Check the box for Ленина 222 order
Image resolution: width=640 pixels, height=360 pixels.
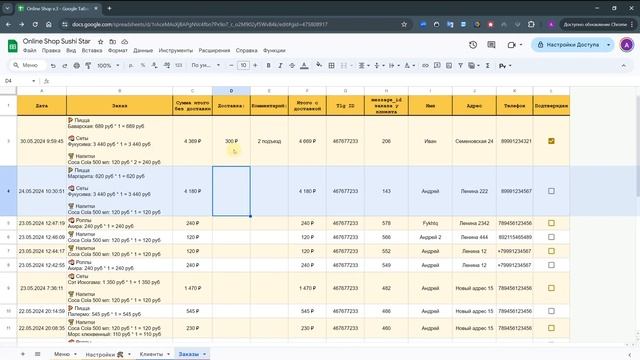click(551, 191)
